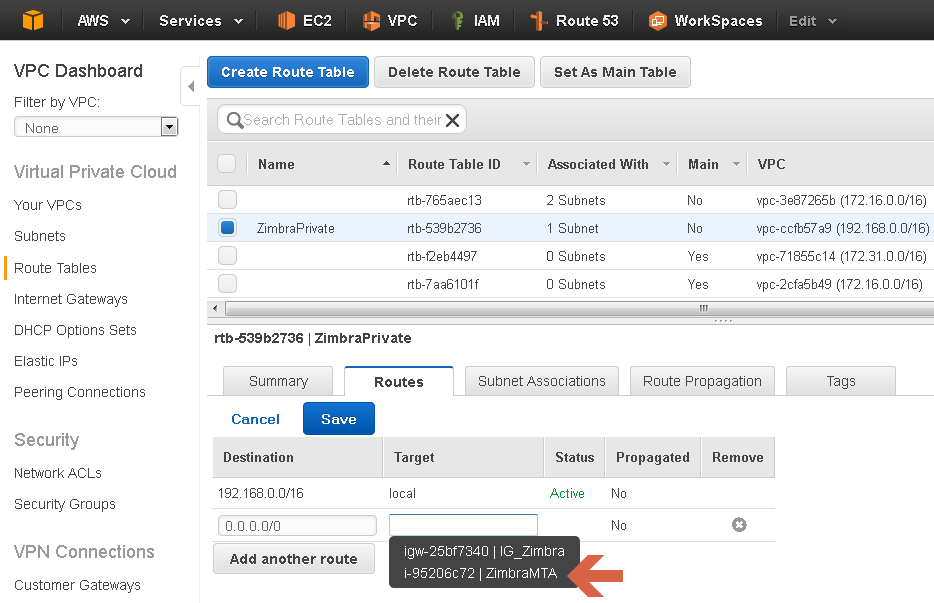Save the route changes
This screenshot has width=934, height=603.
[338, 419]
